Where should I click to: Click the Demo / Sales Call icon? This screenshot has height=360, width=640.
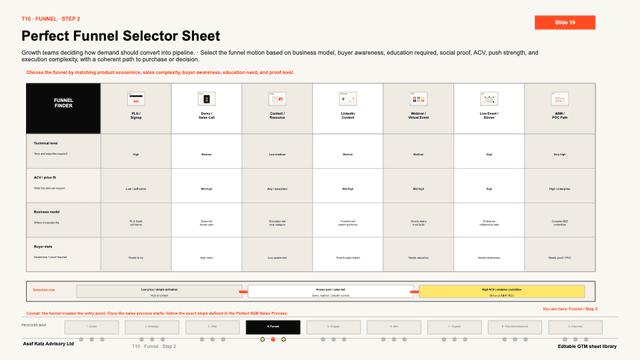click(207, 99)
